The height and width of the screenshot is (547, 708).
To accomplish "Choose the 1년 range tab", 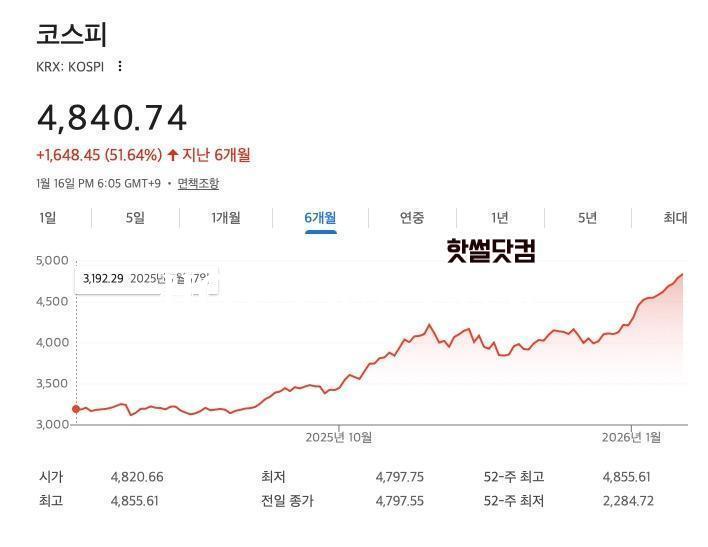I will click(500, 218).
